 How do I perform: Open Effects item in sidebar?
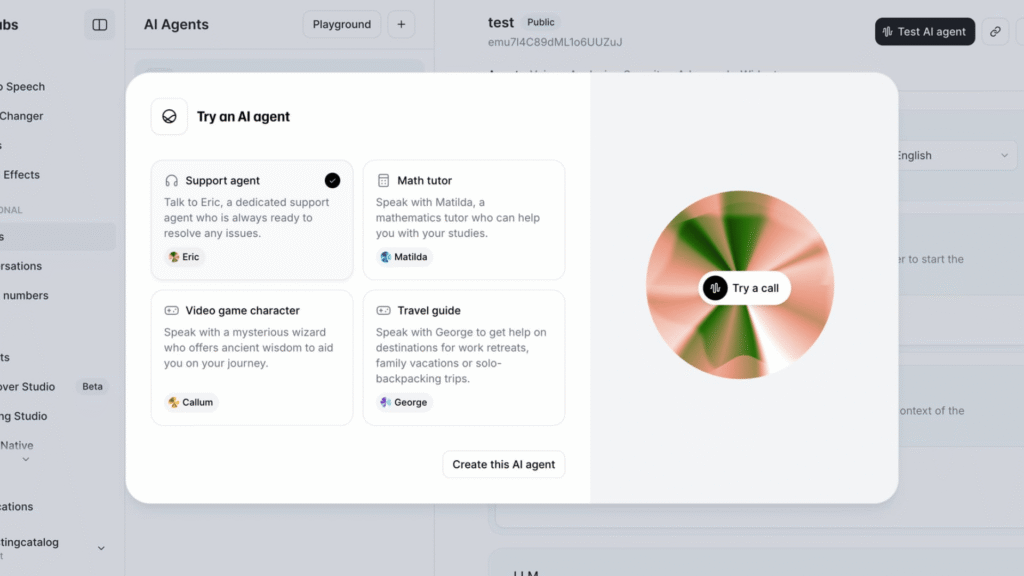[21, 174]
